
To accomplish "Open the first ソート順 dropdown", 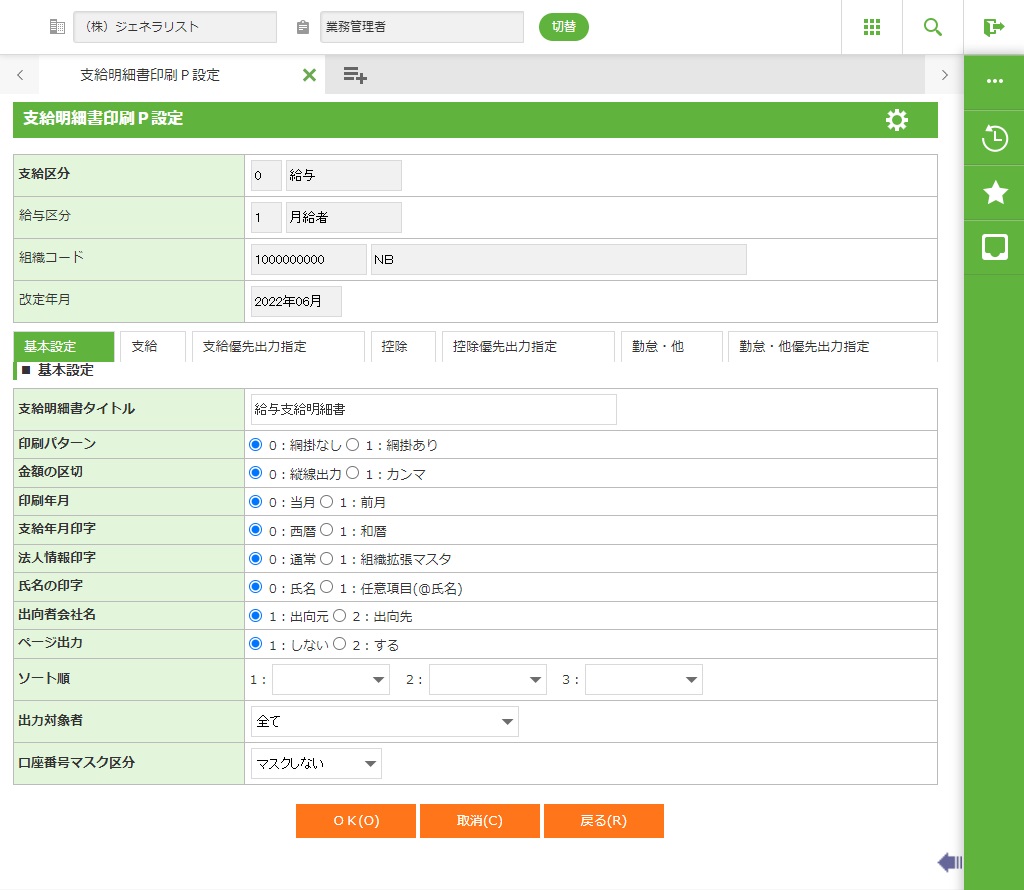I will 331,680.
